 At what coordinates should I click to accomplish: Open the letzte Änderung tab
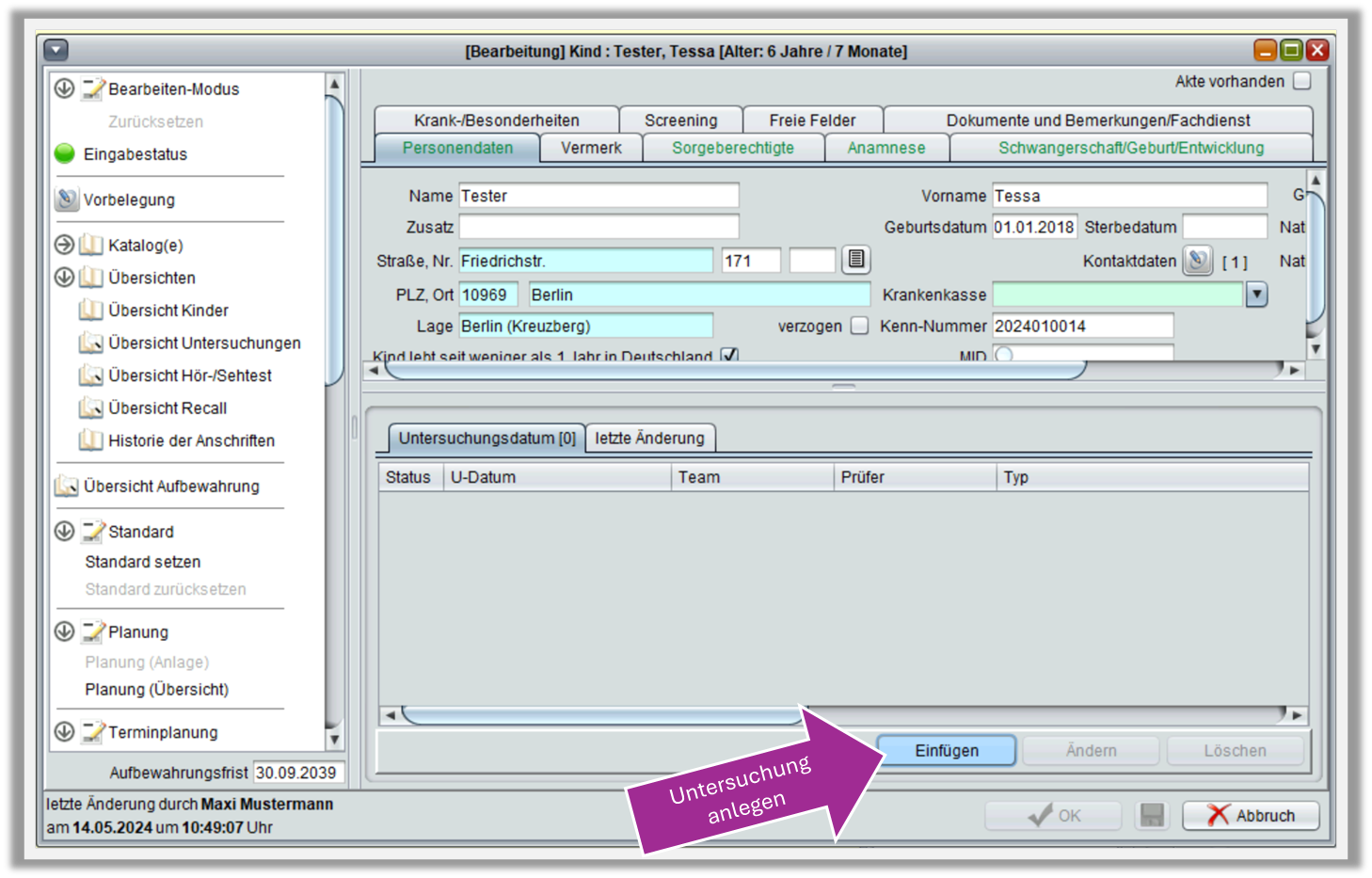649,439
